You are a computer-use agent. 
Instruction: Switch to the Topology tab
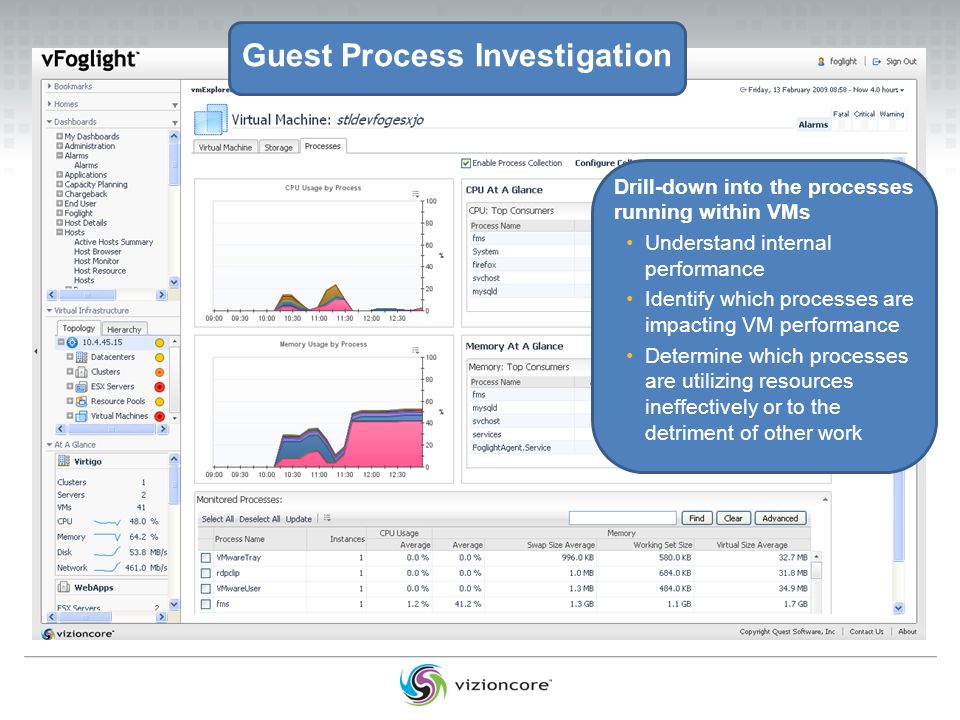[78, 328]
